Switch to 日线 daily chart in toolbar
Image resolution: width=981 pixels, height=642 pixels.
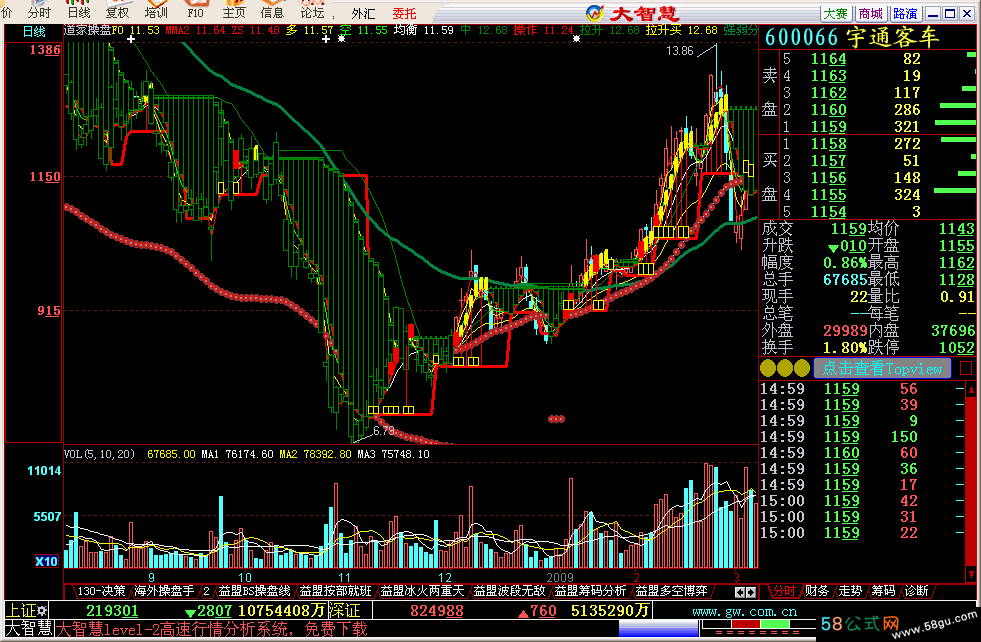click(79, 9)
